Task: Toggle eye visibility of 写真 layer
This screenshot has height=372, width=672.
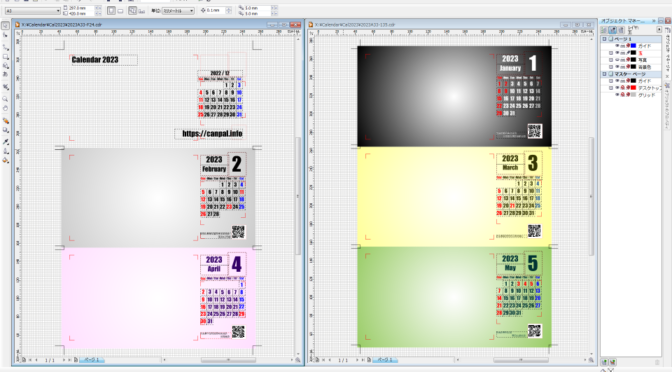Action: pyautogui.click(x=617, y=60)
